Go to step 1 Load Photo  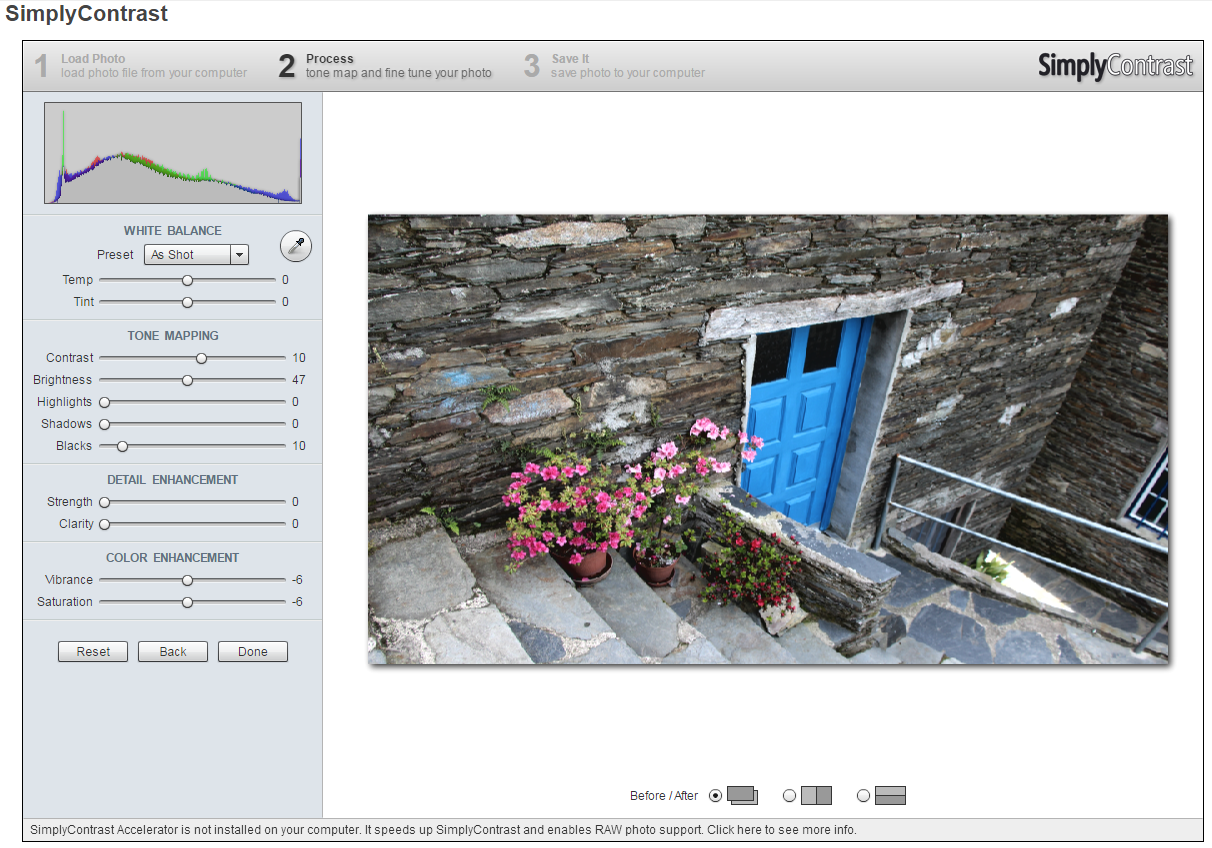click(x=140, y=66)
